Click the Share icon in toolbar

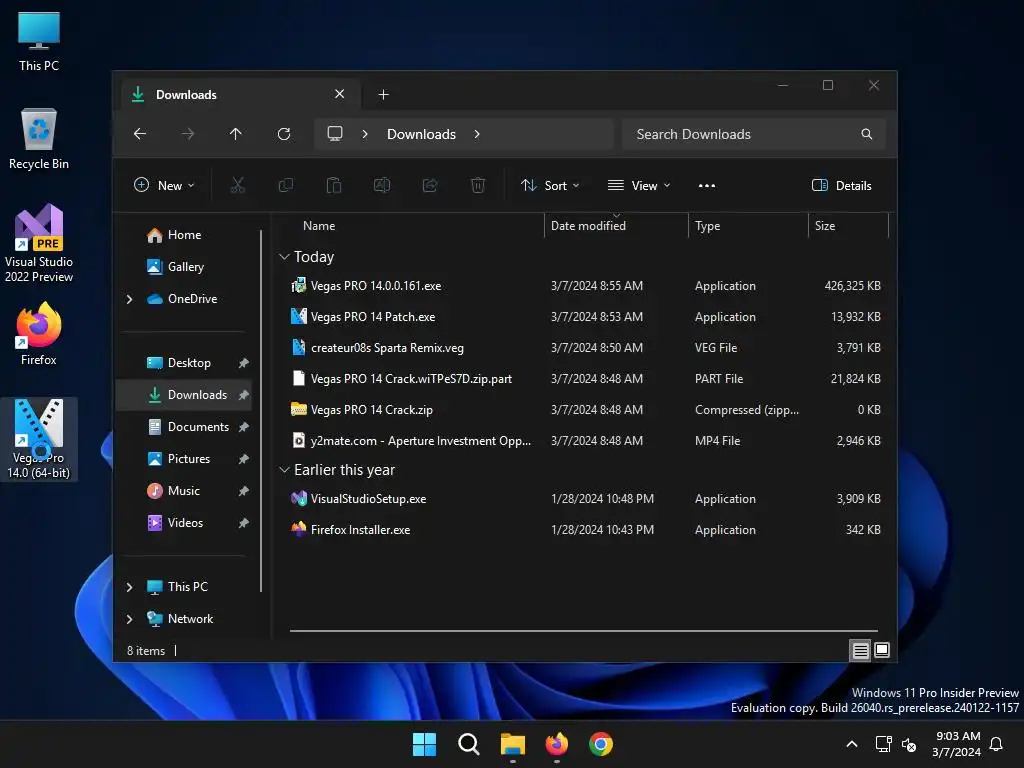430,185
